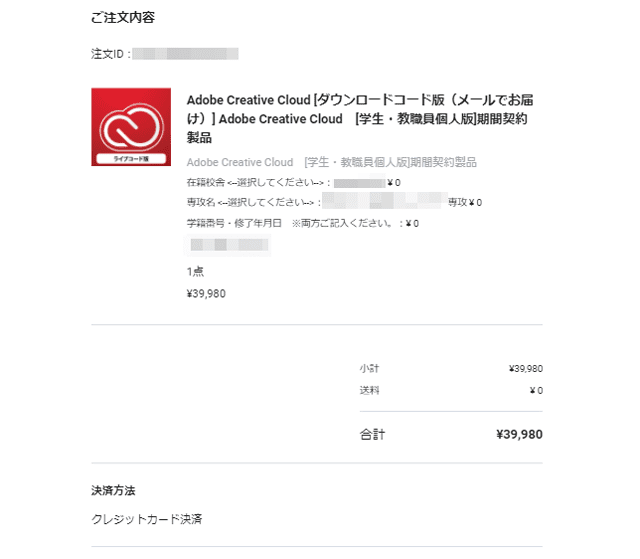The height and width of the screenshot is (559, 640).
Task: Click the 専攻名 option line
Action: point(334,202)
